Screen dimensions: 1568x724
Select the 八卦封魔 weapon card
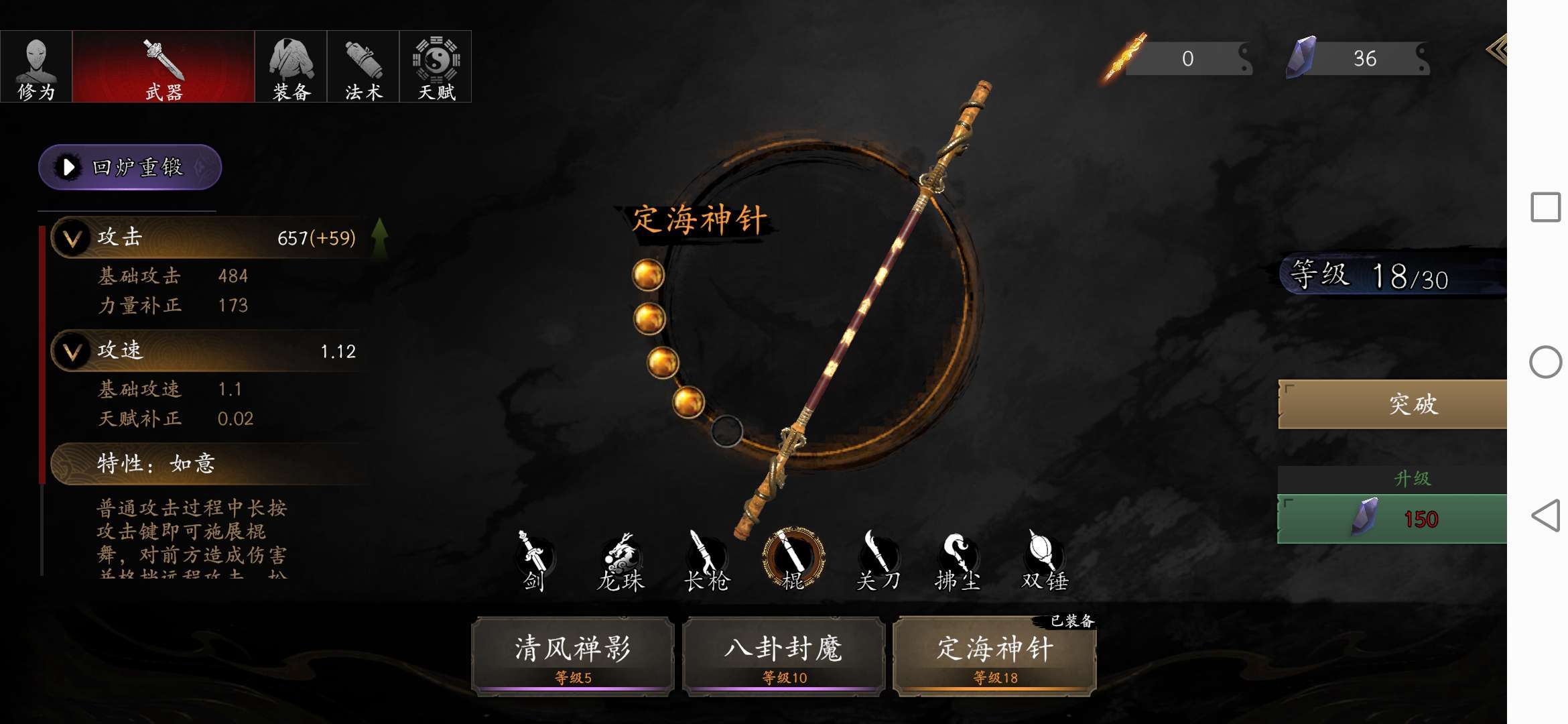pos(784,656)
